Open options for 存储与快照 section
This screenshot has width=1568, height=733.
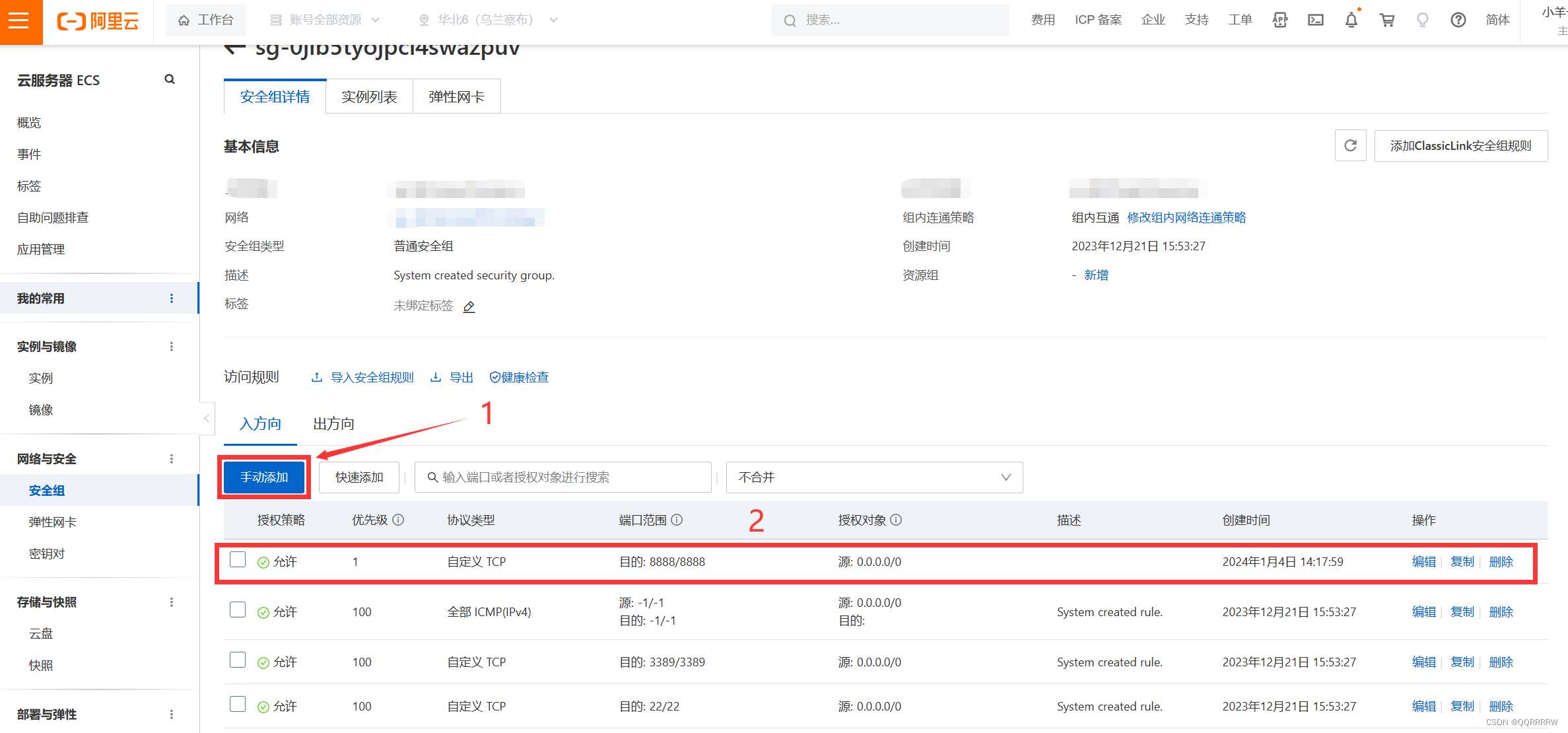(x=172, y=602)
